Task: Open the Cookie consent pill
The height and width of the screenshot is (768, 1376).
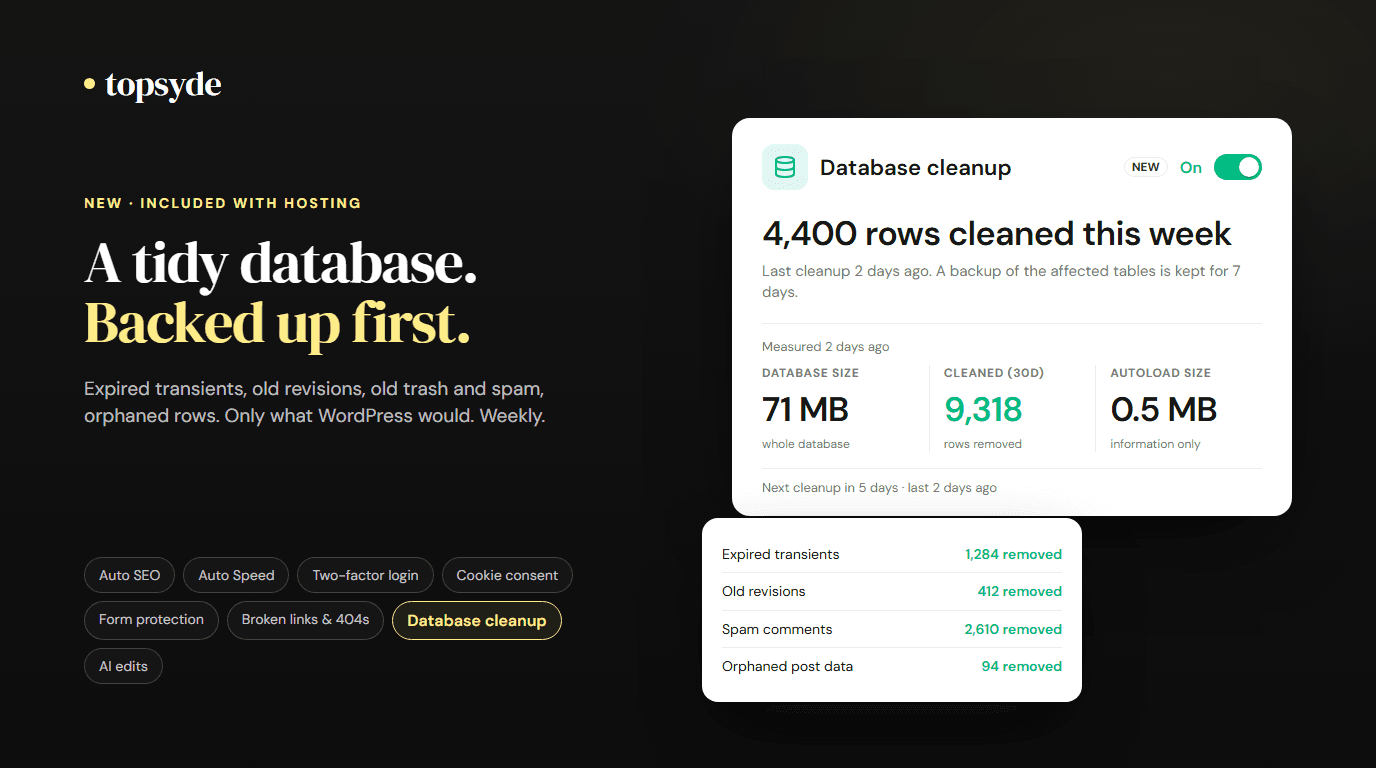Action: point(507,575)
